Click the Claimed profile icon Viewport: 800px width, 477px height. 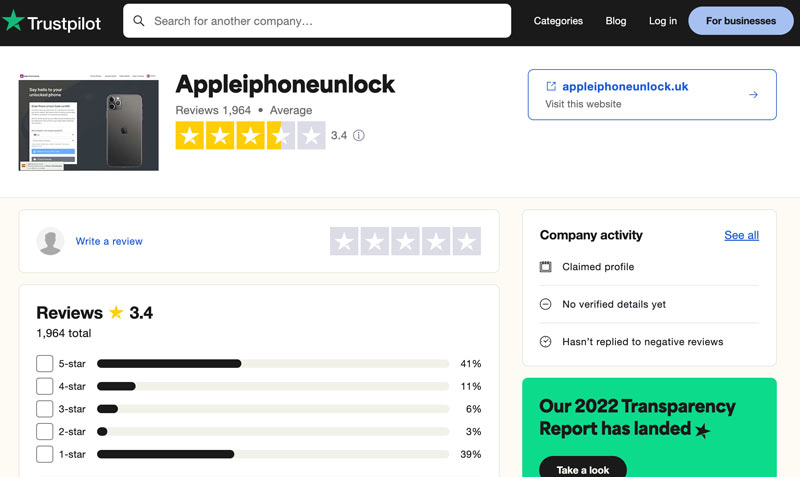pos(545,267)
